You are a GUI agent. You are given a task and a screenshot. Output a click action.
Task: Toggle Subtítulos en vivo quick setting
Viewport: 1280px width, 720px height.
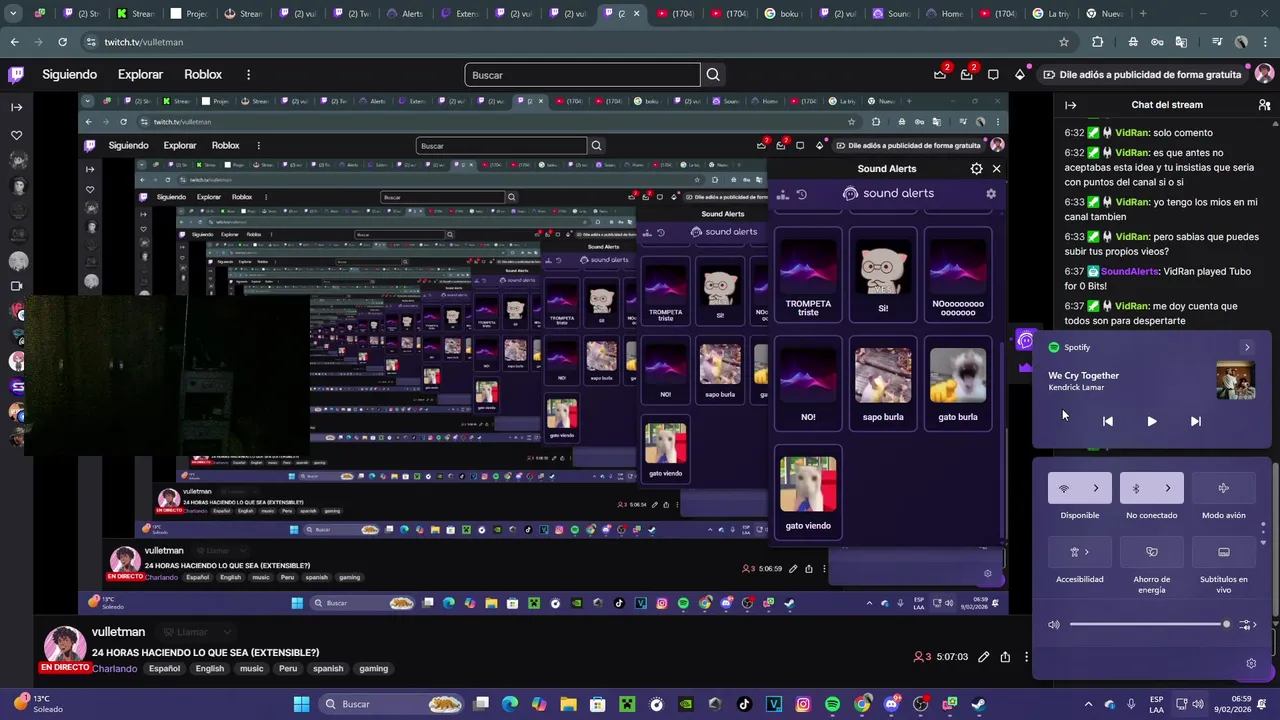1224,552
